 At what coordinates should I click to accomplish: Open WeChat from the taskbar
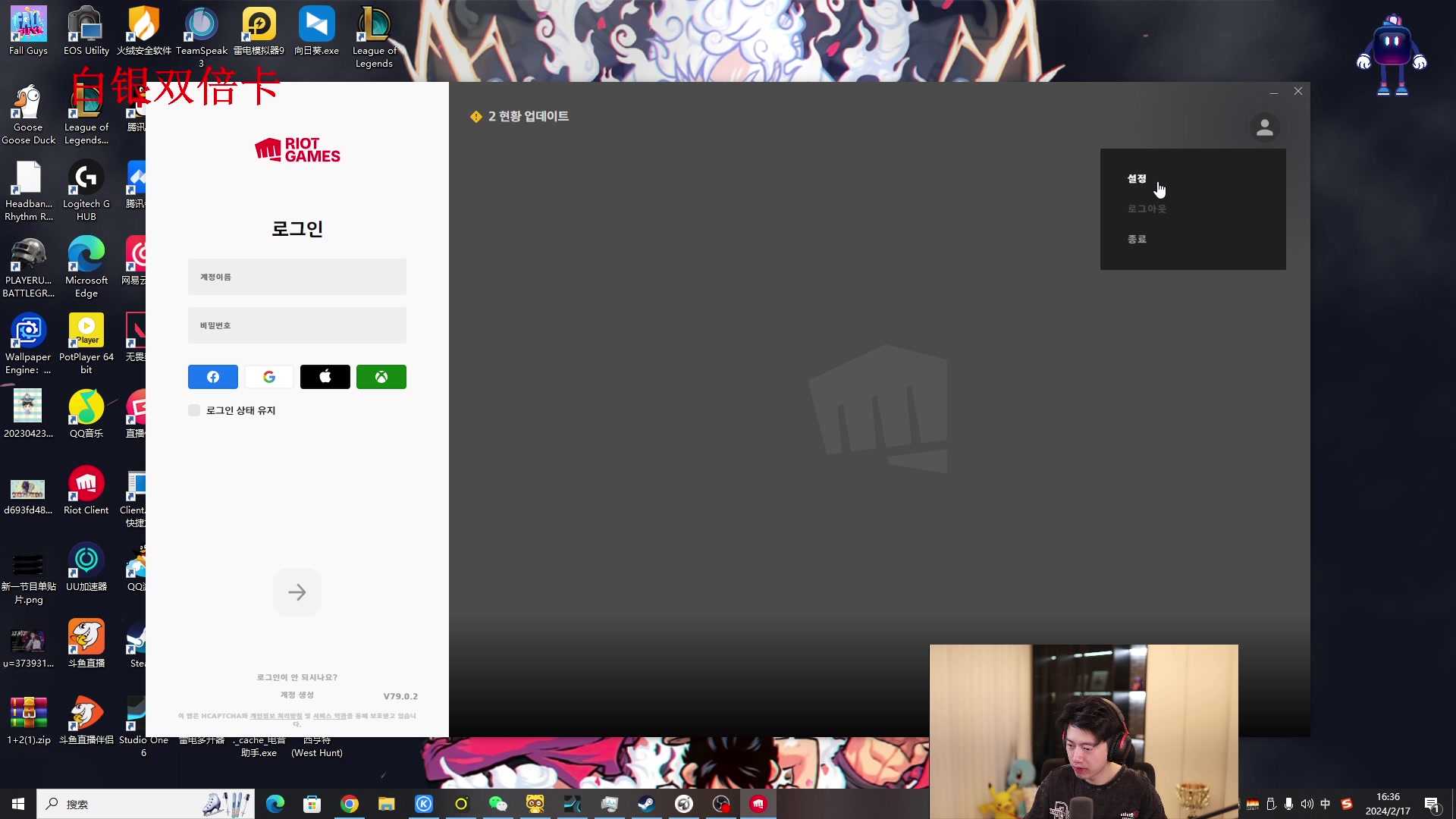[x=498, y=804]
